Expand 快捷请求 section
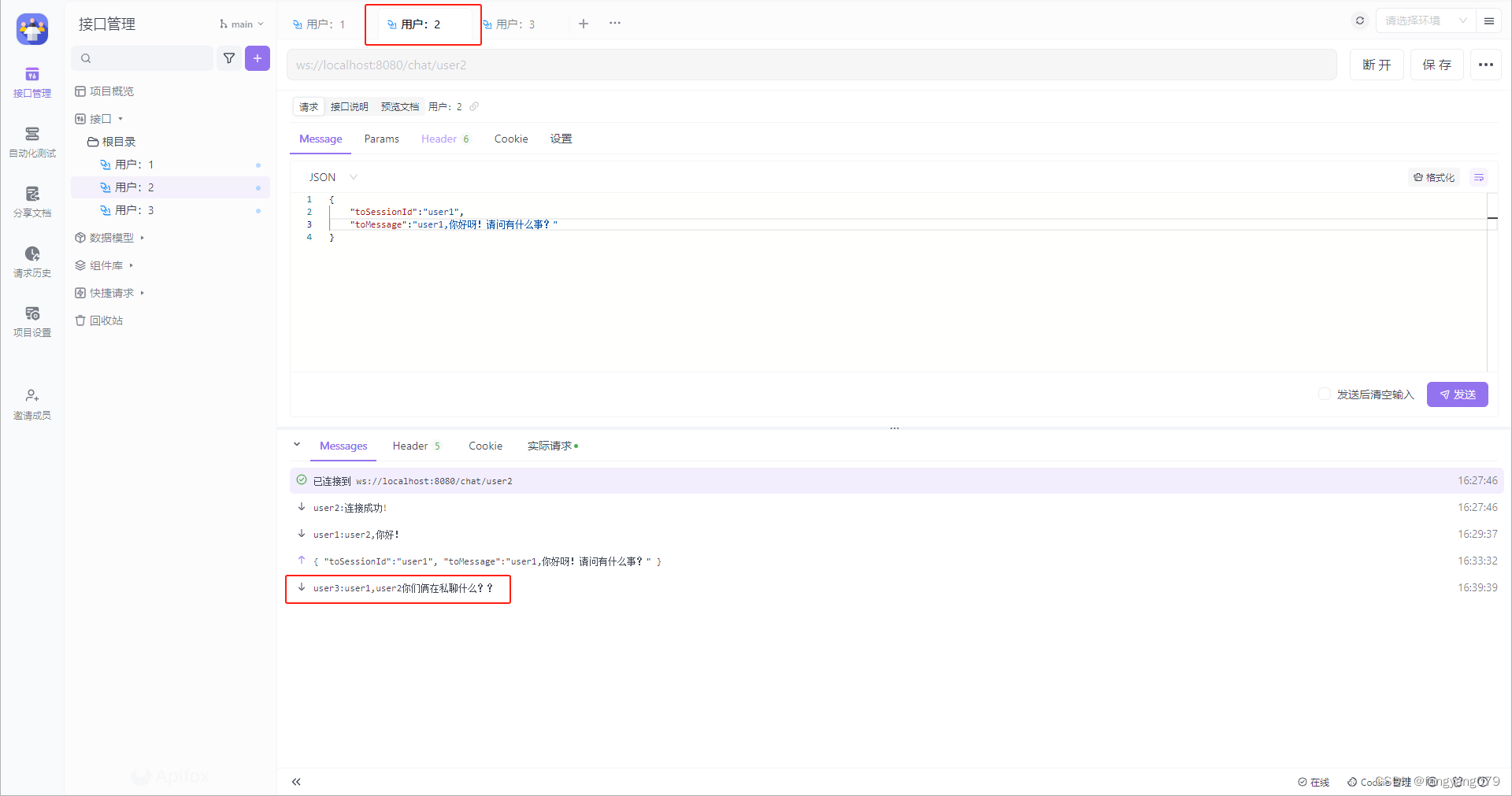The image size is (1512, 796). click(x=109, y=293)
